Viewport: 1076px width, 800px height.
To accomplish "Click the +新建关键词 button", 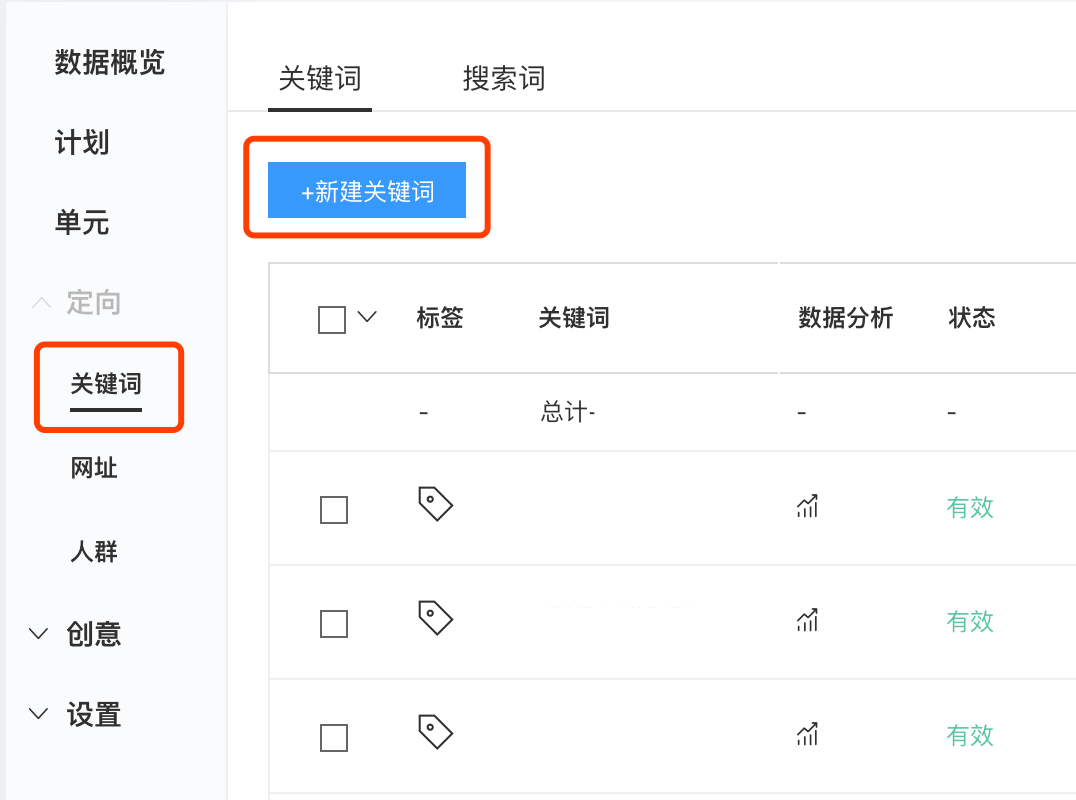I will click(367, 190).
